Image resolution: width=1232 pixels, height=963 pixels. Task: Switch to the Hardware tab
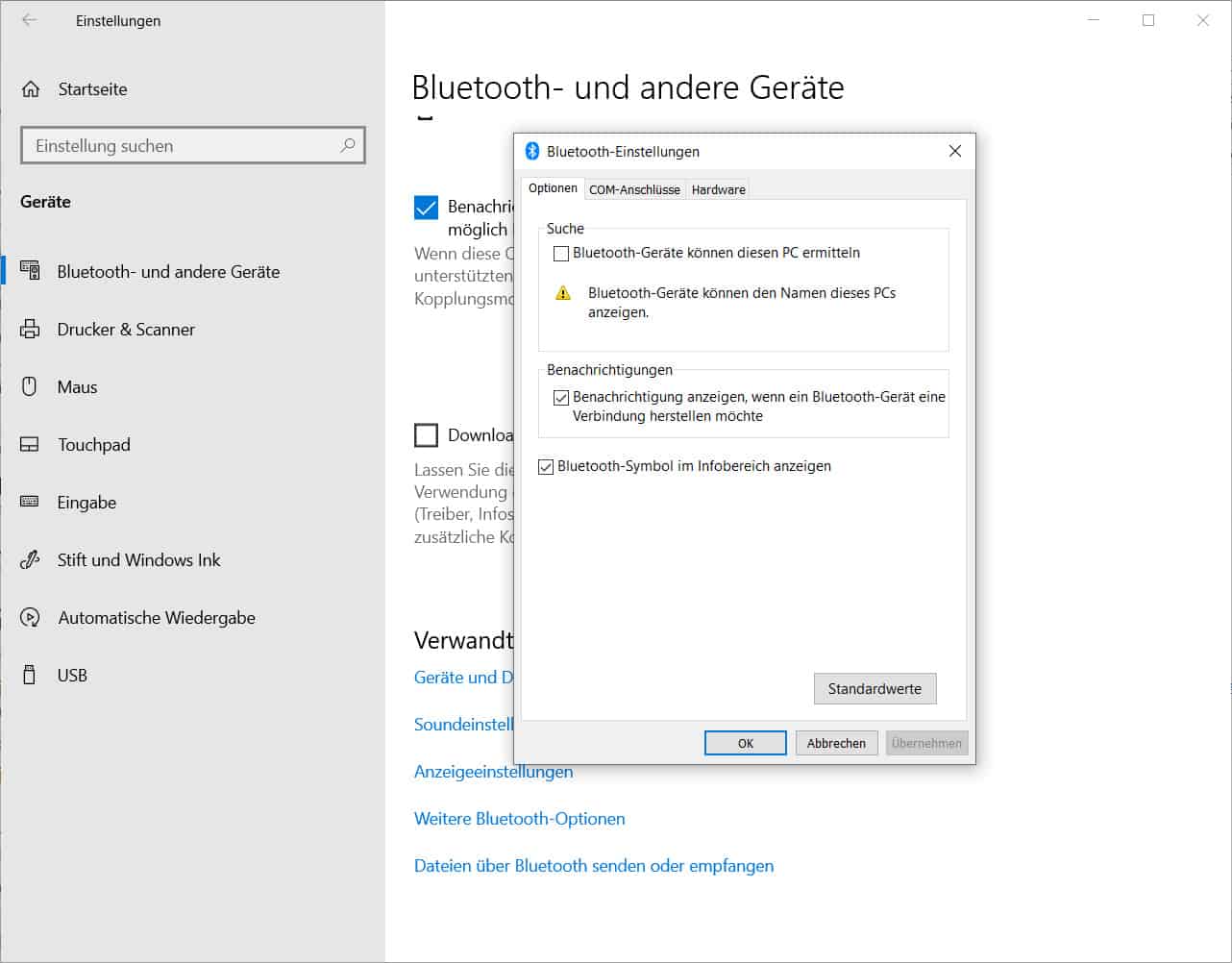click(x=718, y=189)
